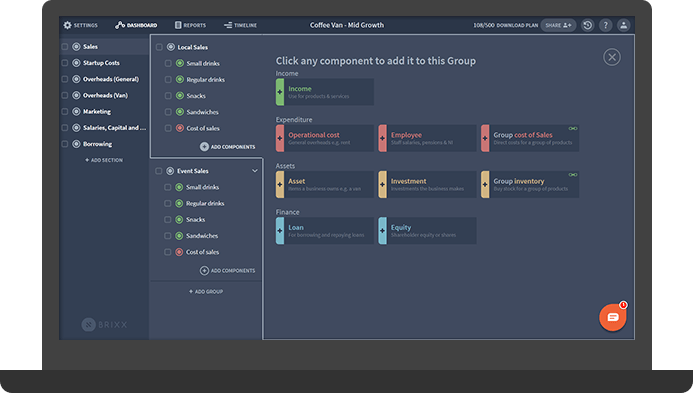Collapse the Event Sales group chevron

[255, 171]
